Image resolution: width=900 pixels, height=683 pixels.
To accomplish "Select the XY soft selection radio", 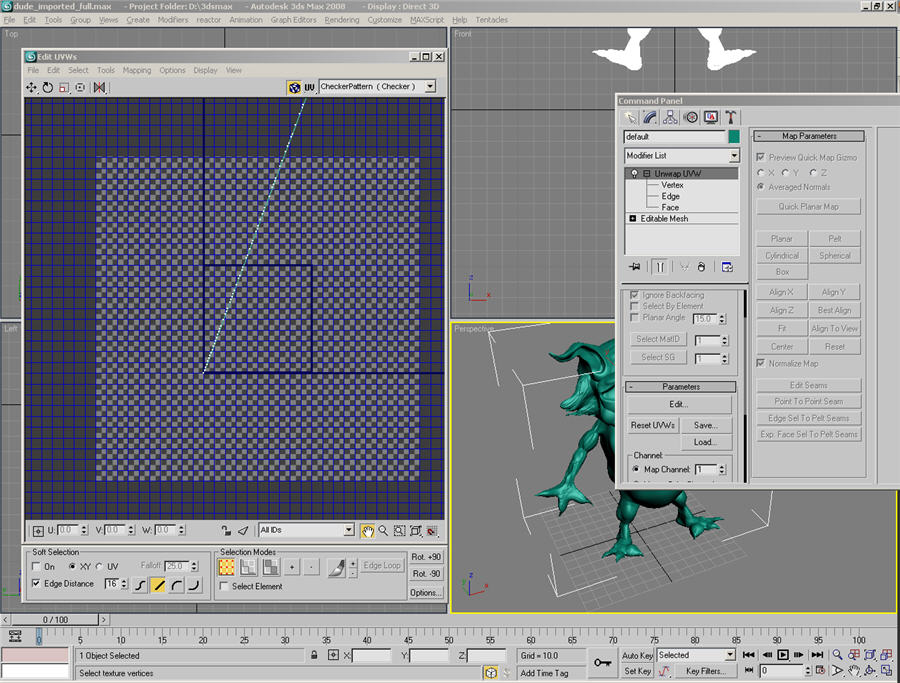I will [72, 566].
